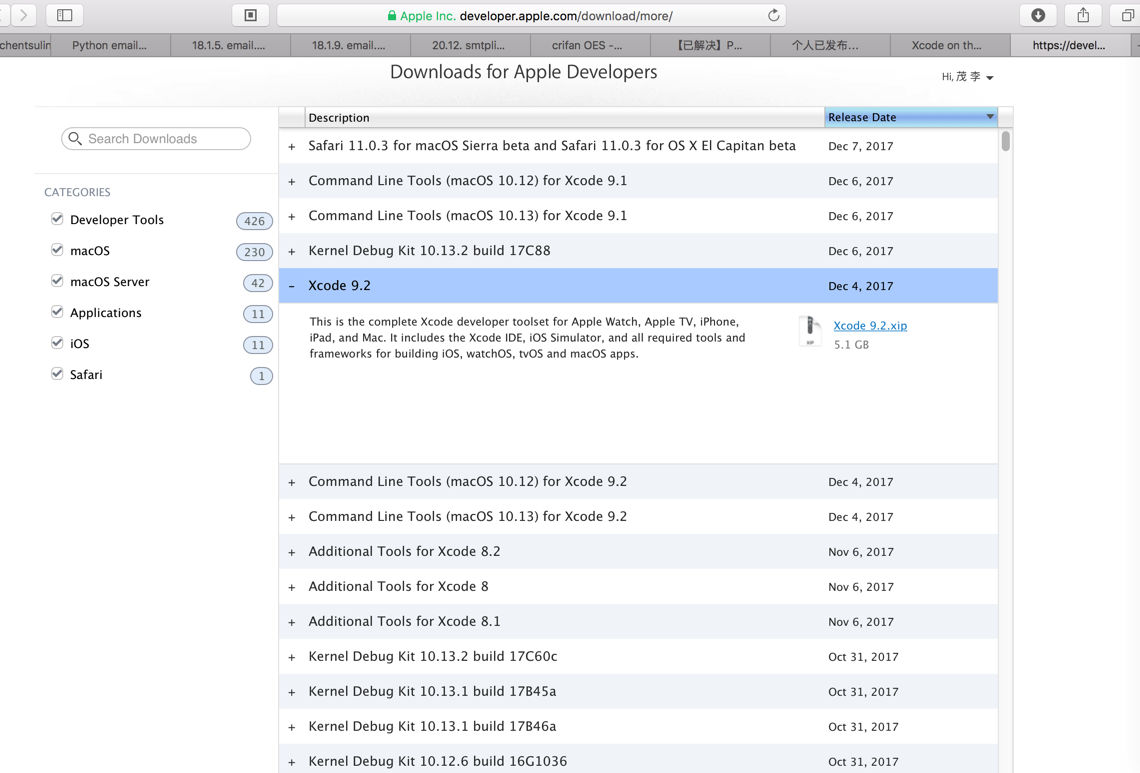Select the https://devel... tab

(x=1069, y=45)
